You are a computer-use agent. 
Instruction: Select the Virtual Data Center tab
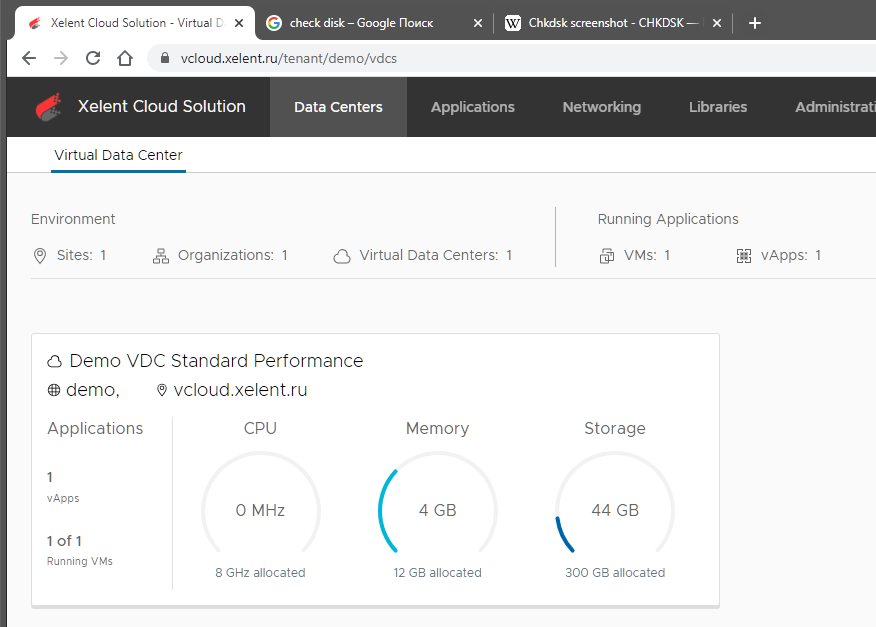tap(118, 155)
